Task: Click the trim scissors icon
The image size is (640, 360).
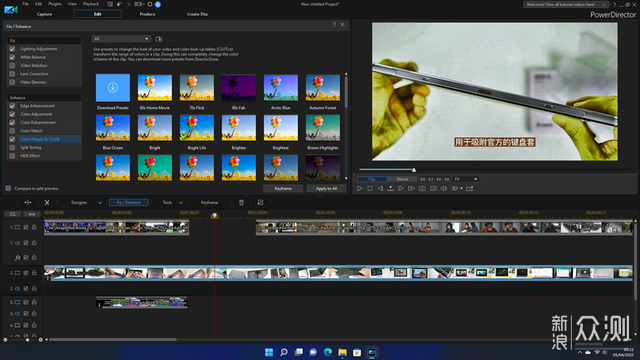Action: 47,202
